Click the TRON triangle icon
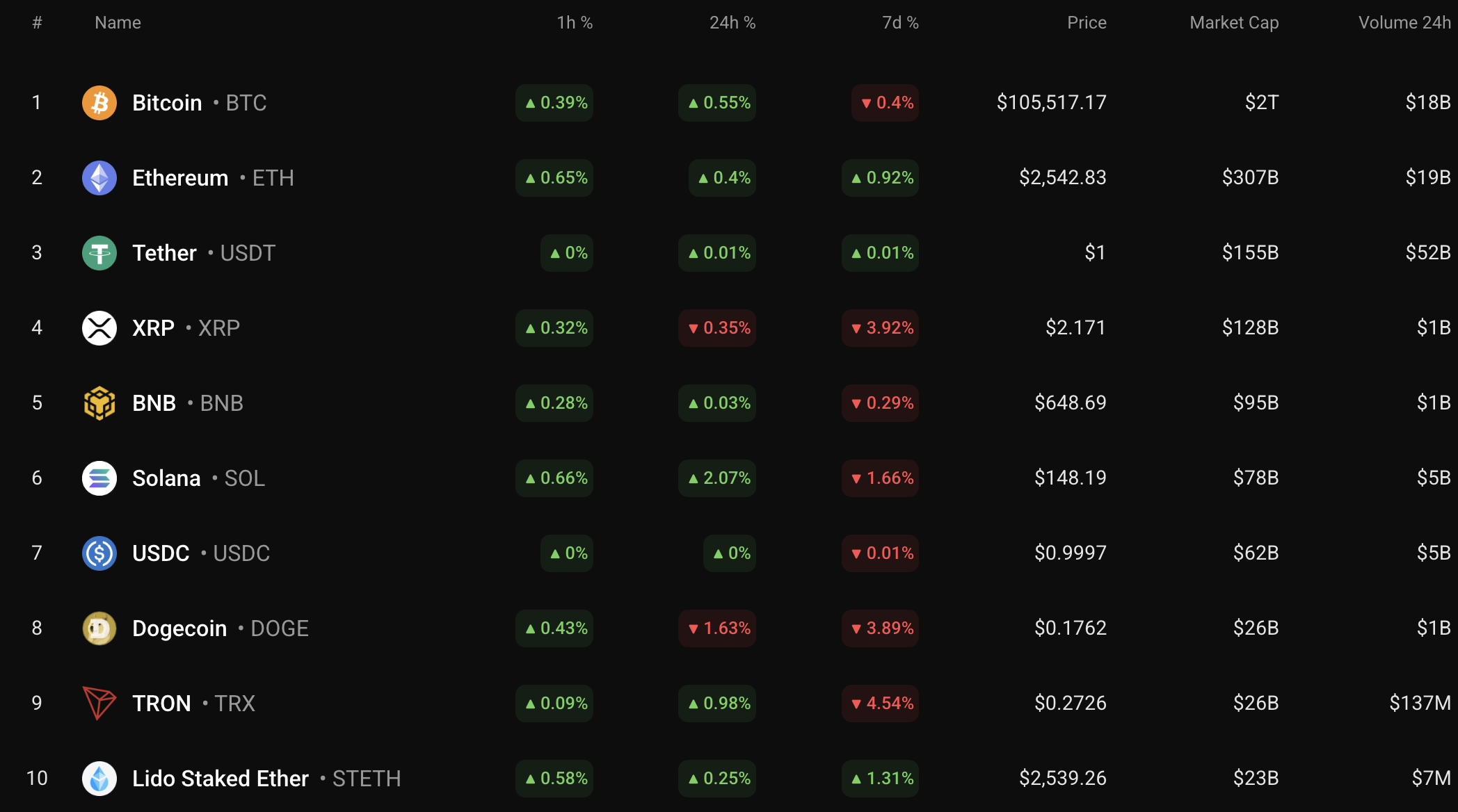 tap(99, 704)
